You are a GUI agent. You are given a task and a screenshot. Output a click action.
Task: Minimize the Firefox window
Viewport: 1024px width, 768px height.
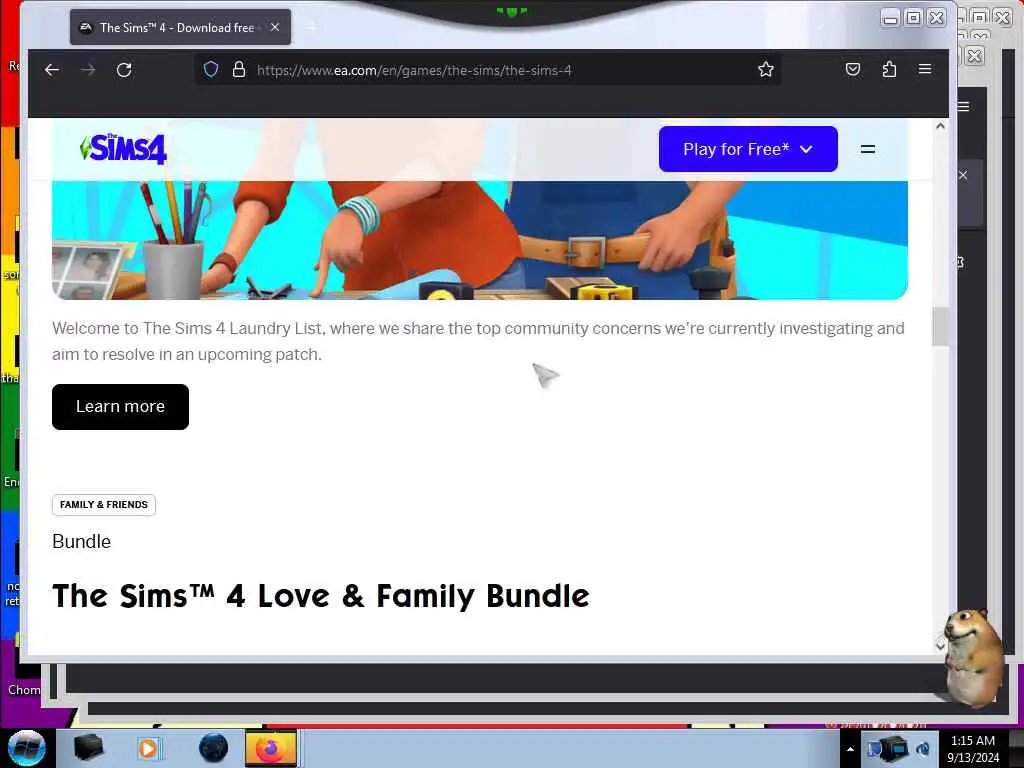click(890, 18)
